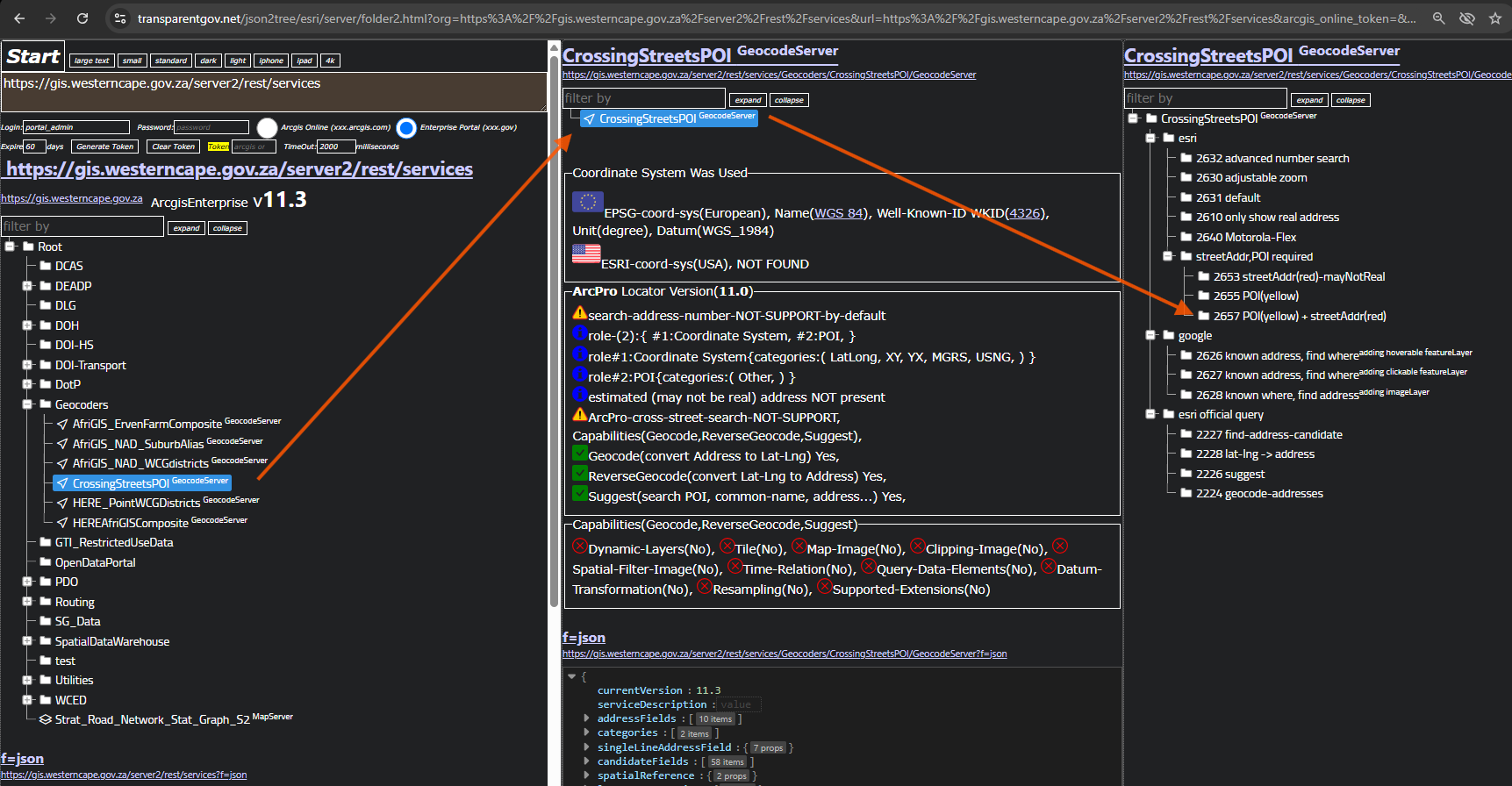The height and width of the screenshot is (786, 1512).
Task: Expand the addressFields JSON node
Action: 586,718
